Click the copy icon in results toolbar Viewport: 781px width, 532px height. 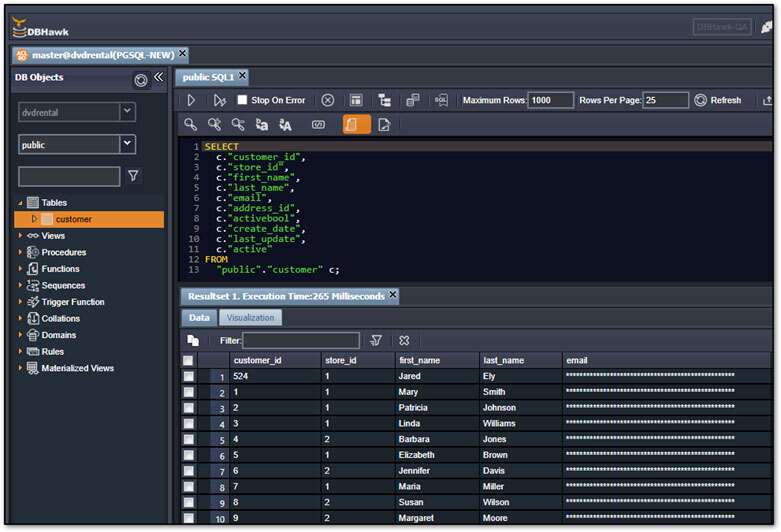(x=193, y=340)
